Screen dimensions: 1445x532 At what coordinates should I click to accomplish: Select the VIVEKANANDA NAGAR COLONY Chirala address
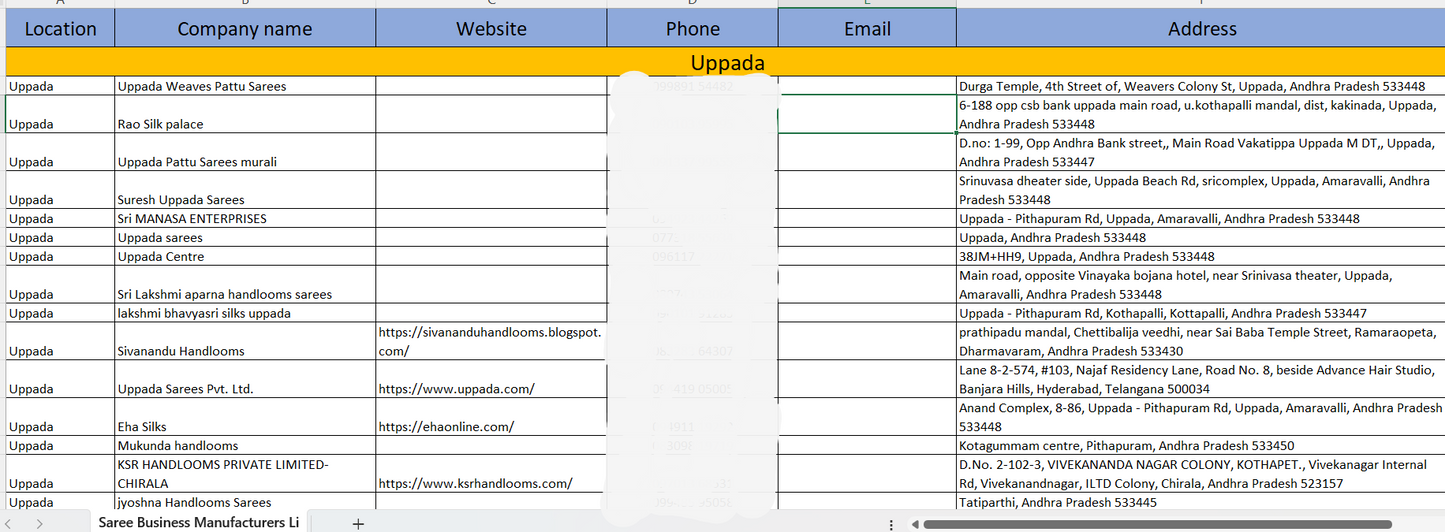point(1201,474)
